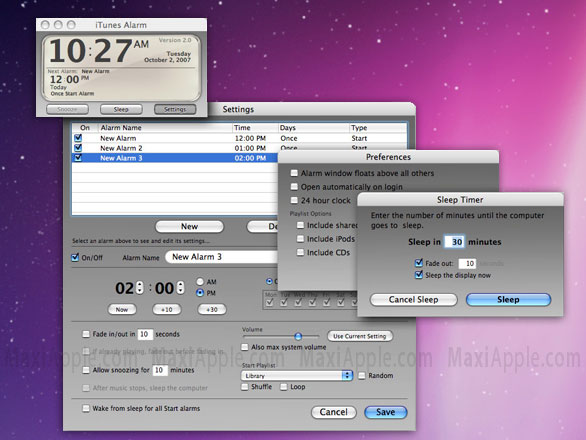This screenshot has width=586, height=440.
Task: Click the Volume slider knob
Action: [298, 336]
